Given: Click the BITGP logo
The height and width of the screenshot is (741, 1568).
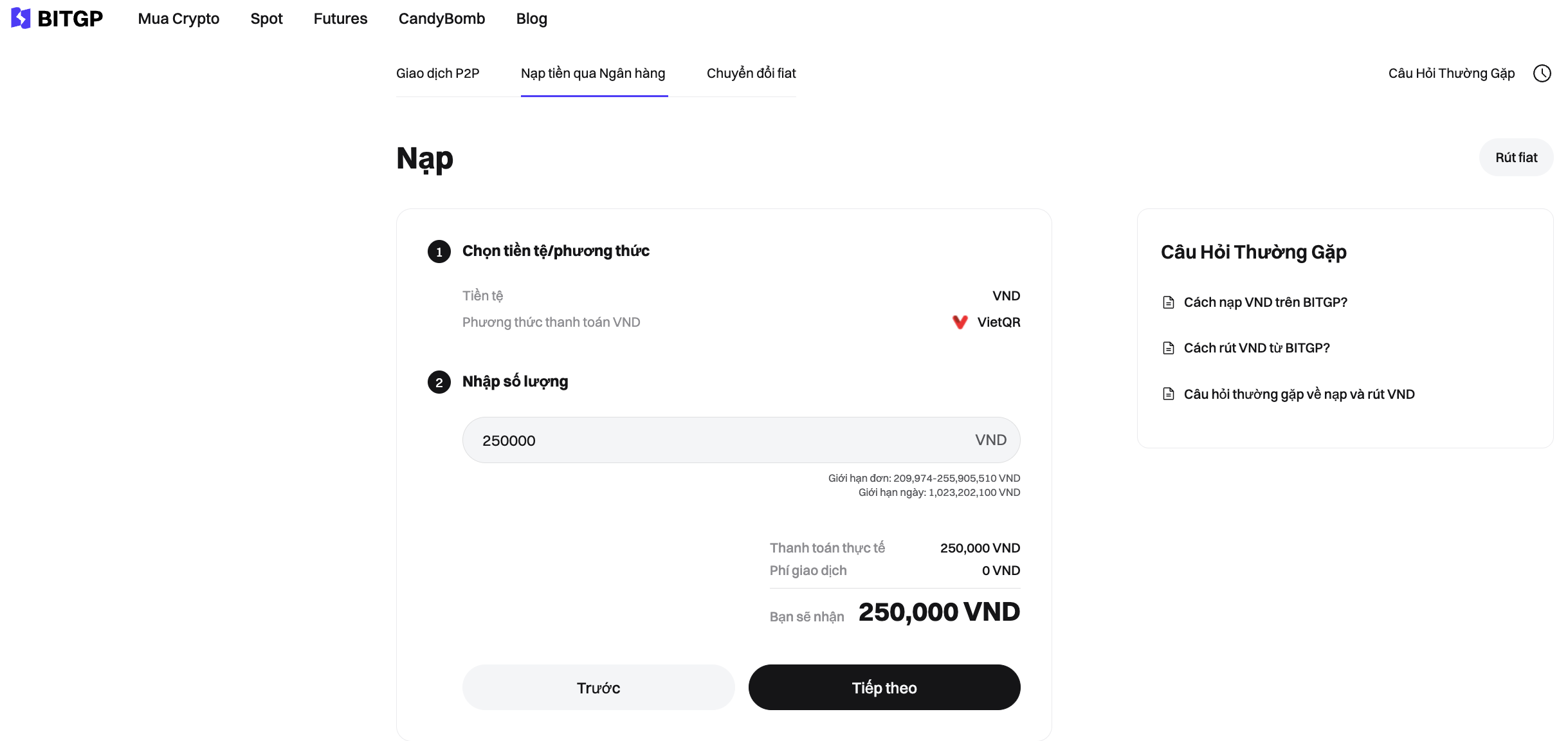Looking at the screenshot, I should [57, 18].
